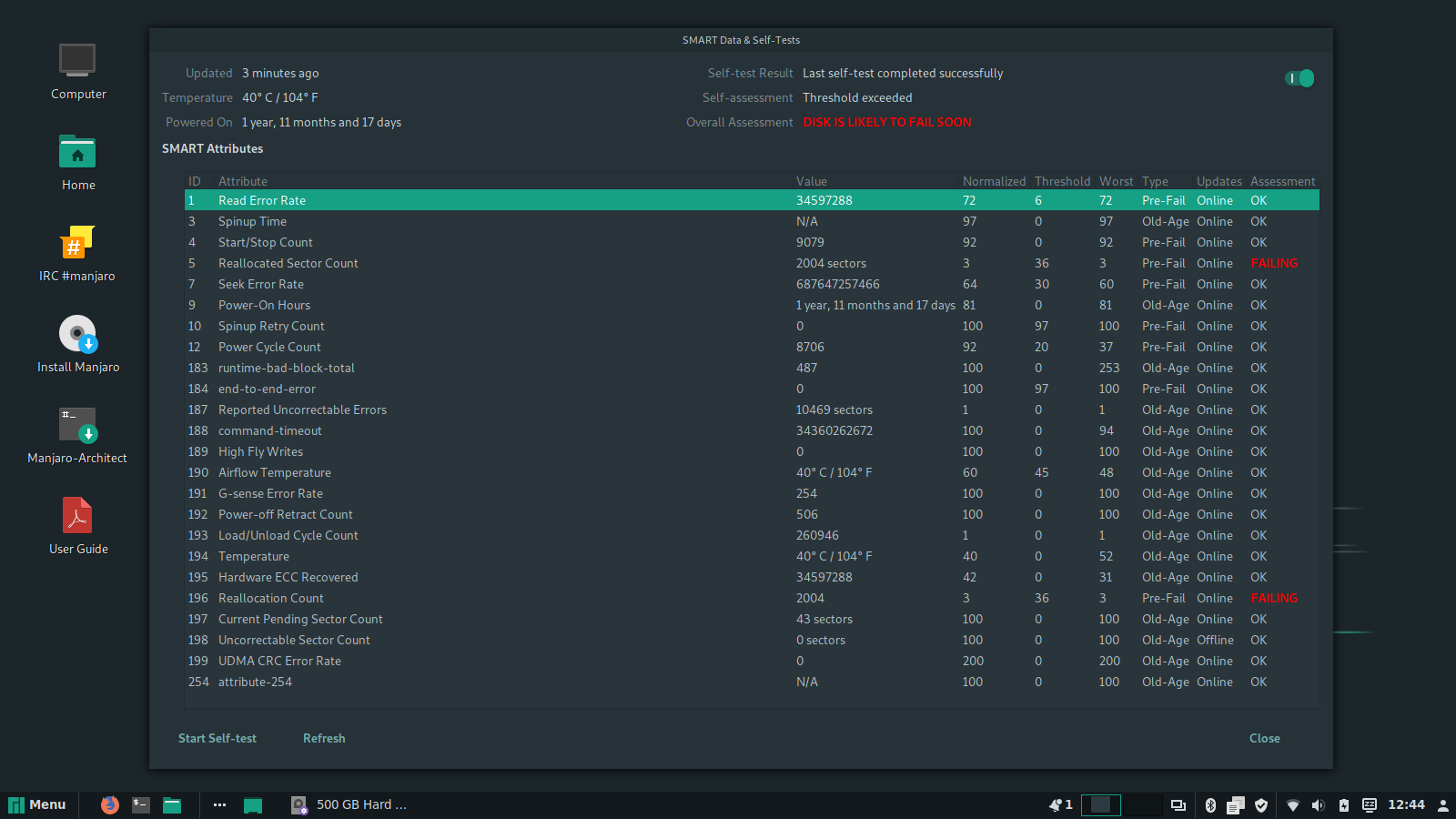This screenshot has width=1456, height=819.
Task: Select the Uncorrectable Sector Count row
Action: coord(752,640)
